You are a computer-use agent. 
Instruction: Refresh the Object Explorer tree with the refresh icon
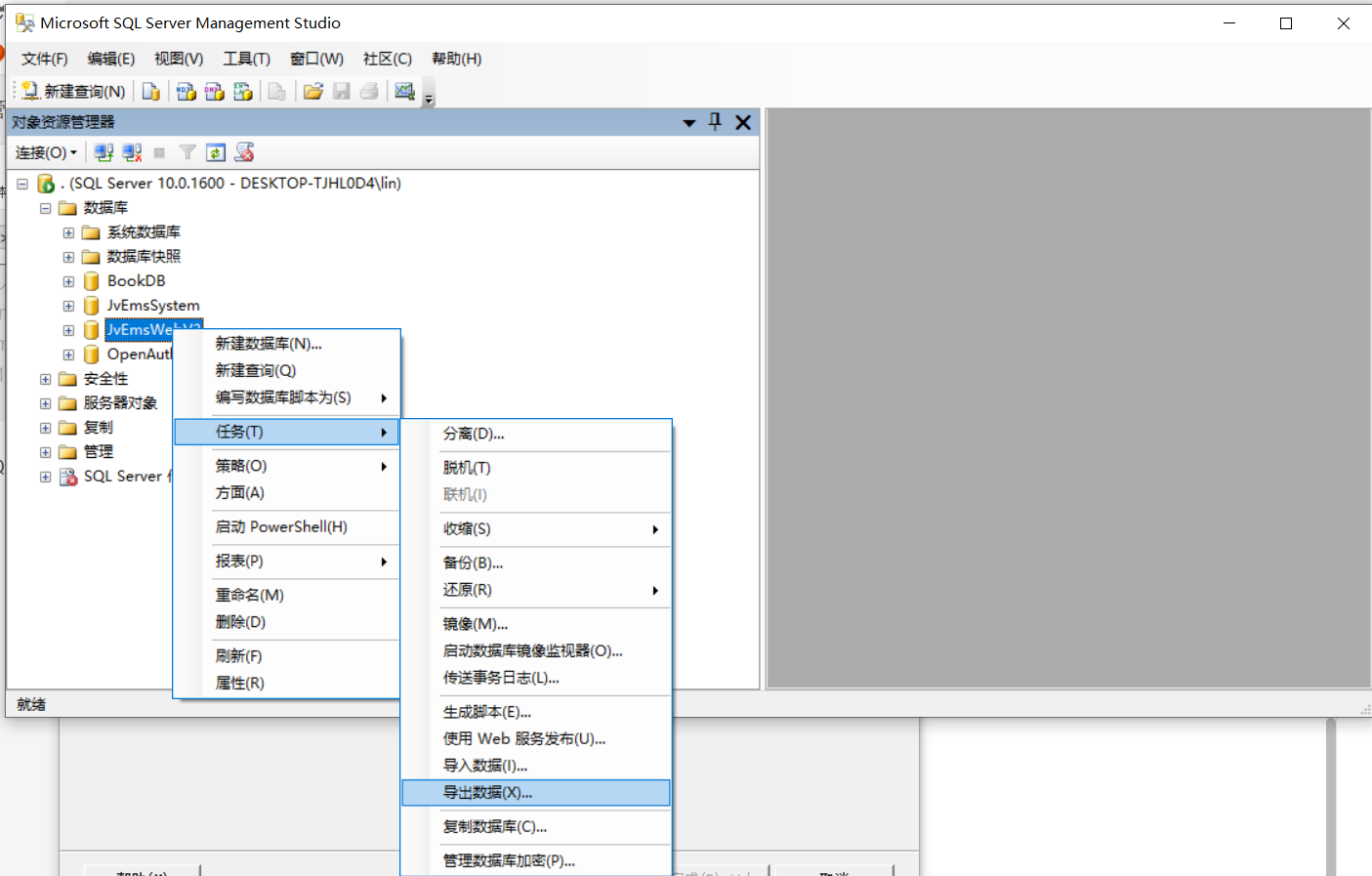(x=216, y=152)
